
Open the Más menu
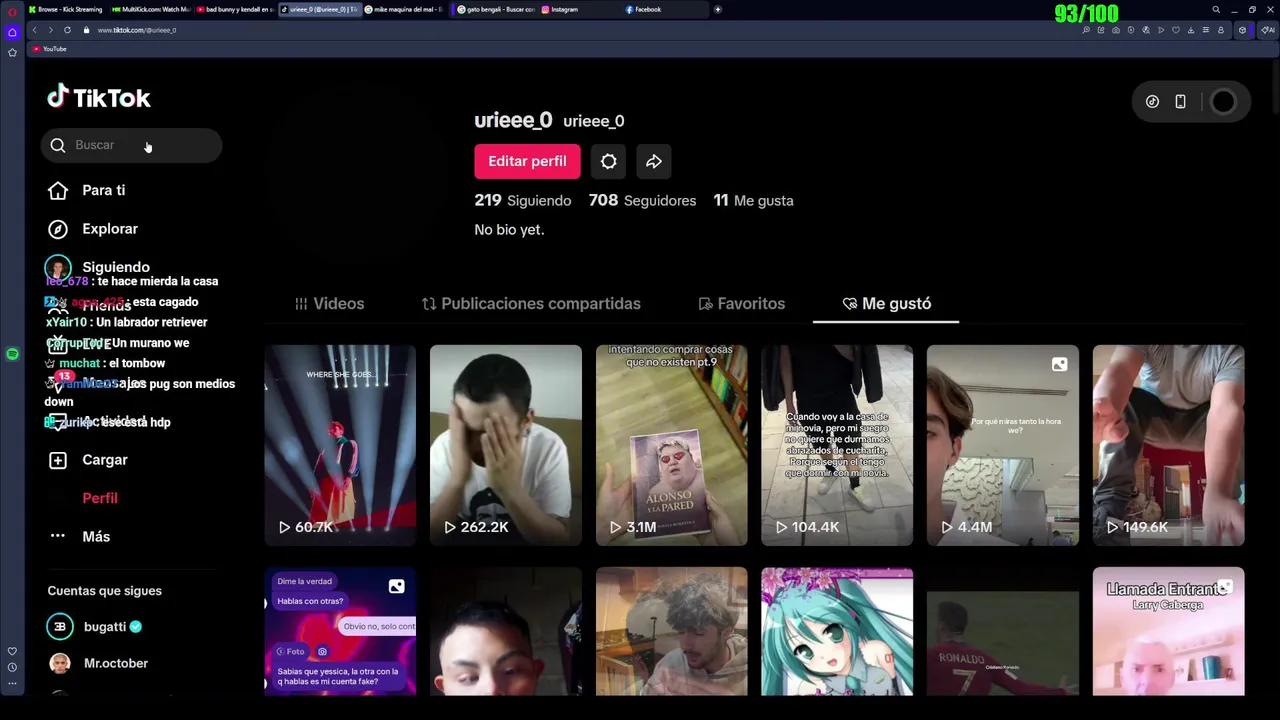click(x=96, y=537)
